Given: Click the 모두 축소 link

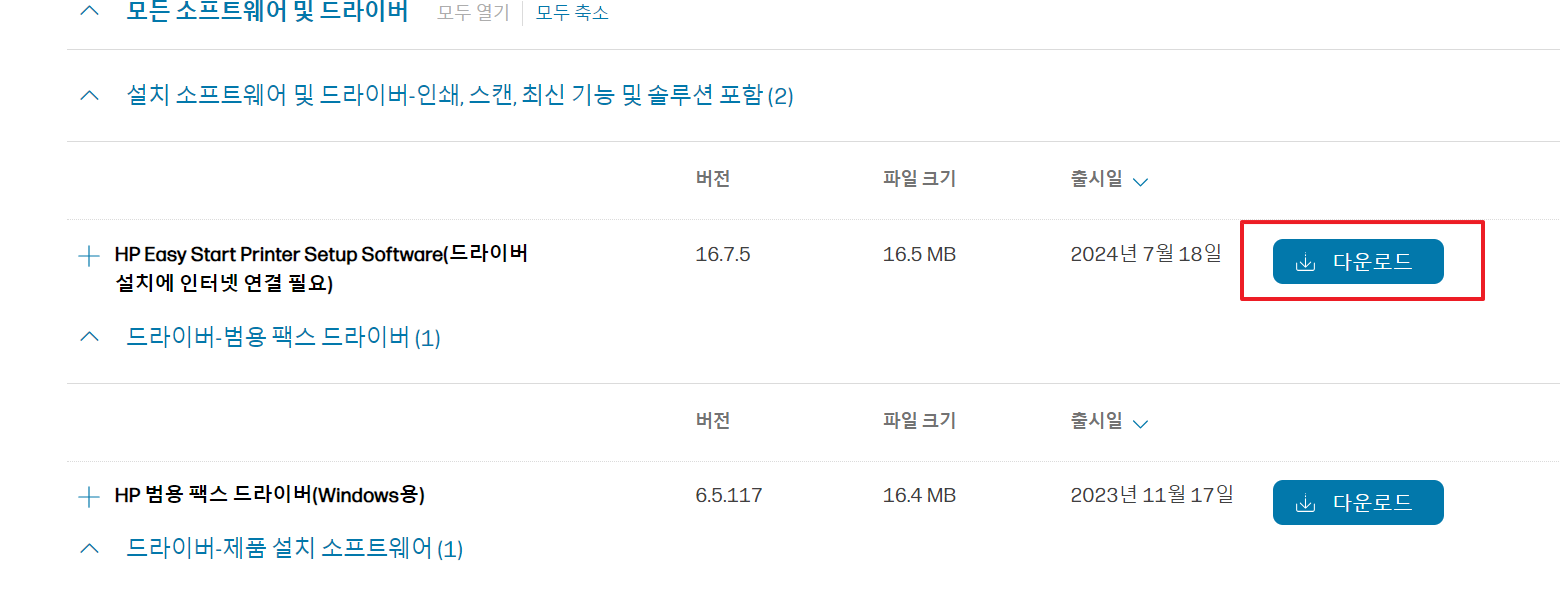Looking at the screenshot, I should [572, 12].
